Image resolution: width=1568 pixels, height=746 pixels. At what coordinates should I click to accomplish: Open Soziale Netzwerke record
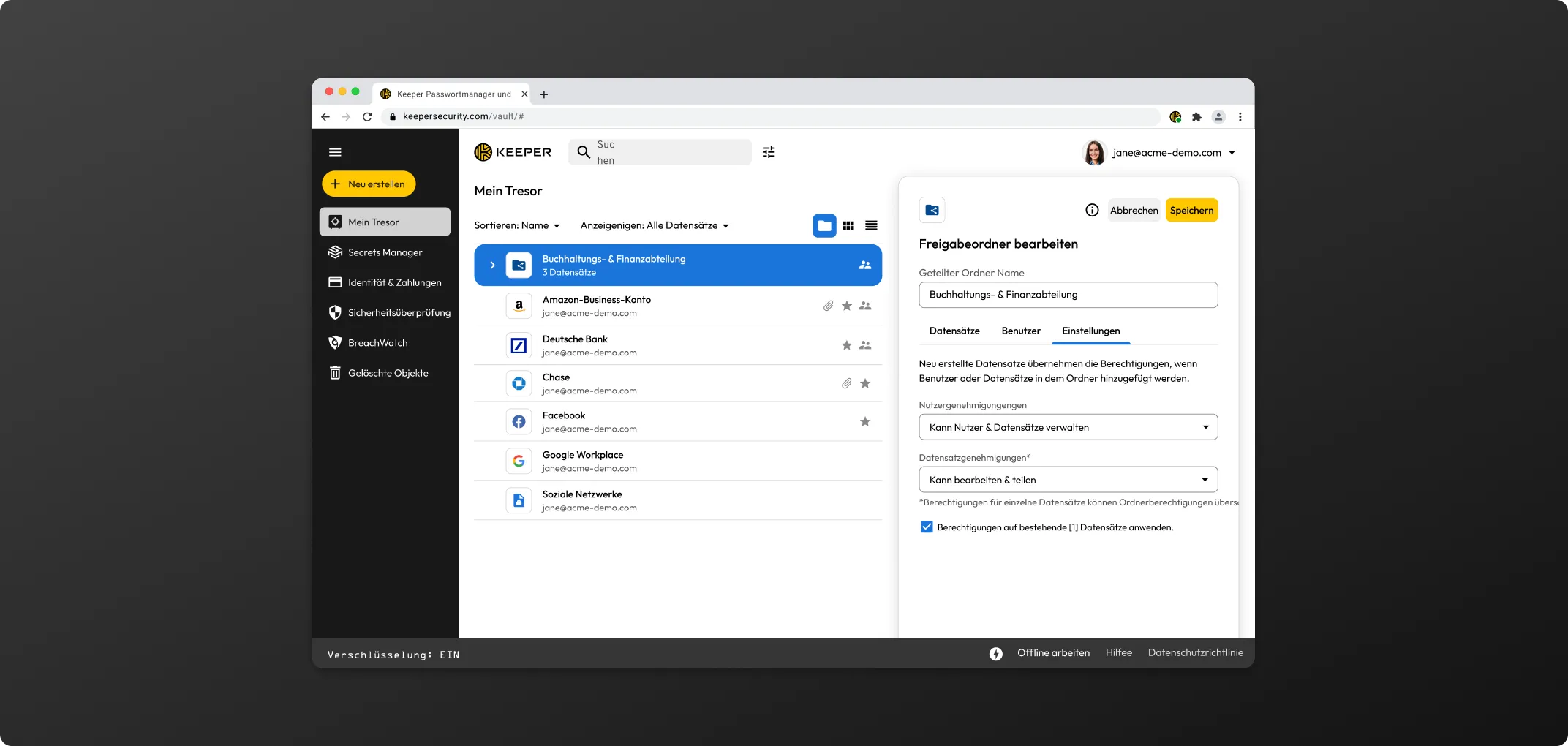tap(678, 500)
